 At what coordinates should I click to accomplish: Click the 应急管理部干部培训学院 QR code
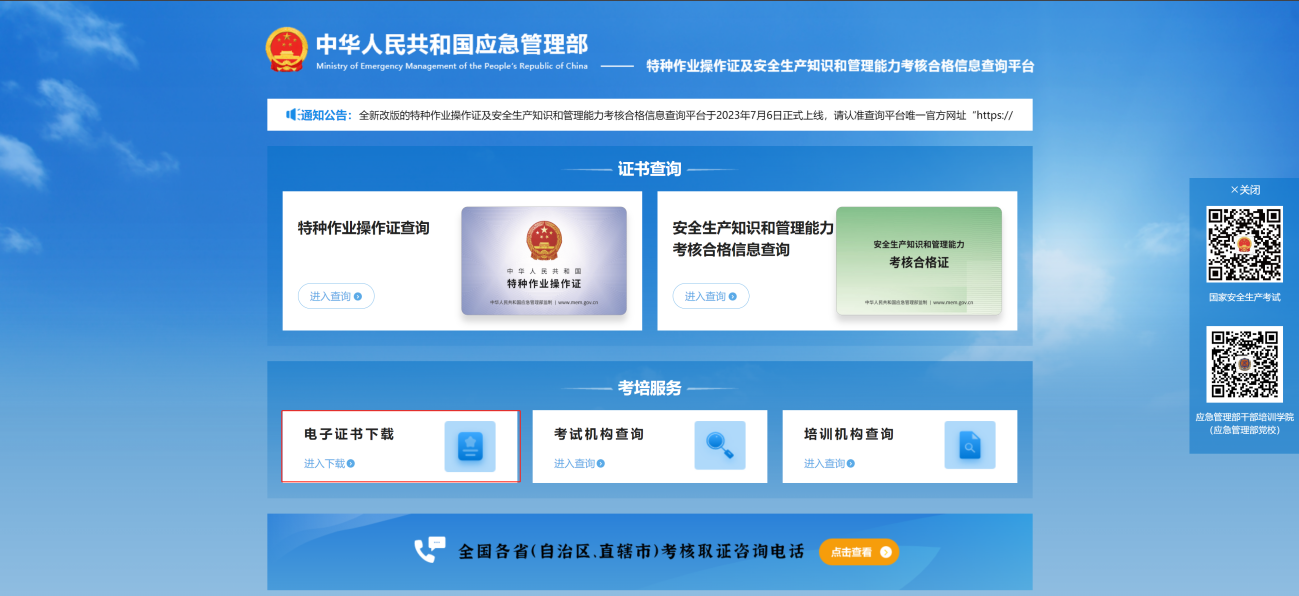[1244, 364]
